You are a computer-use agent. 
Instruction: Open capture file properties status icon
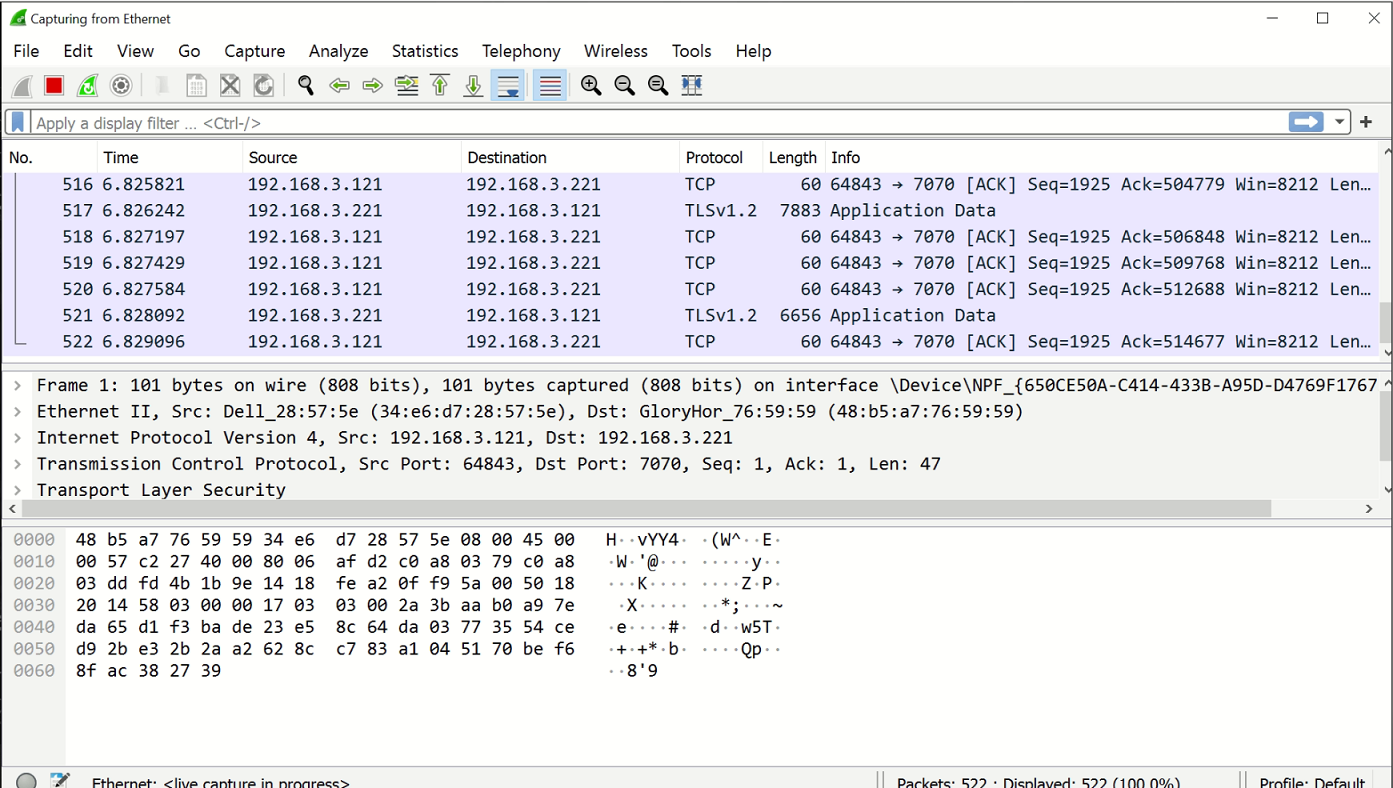coord(60,781)
